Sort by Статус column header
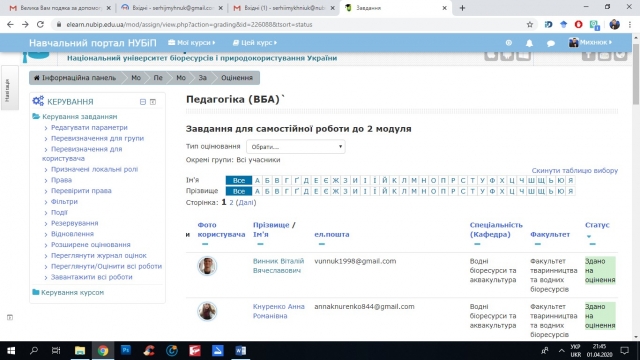This screenshot has width=640, height=360. point(597,225)
